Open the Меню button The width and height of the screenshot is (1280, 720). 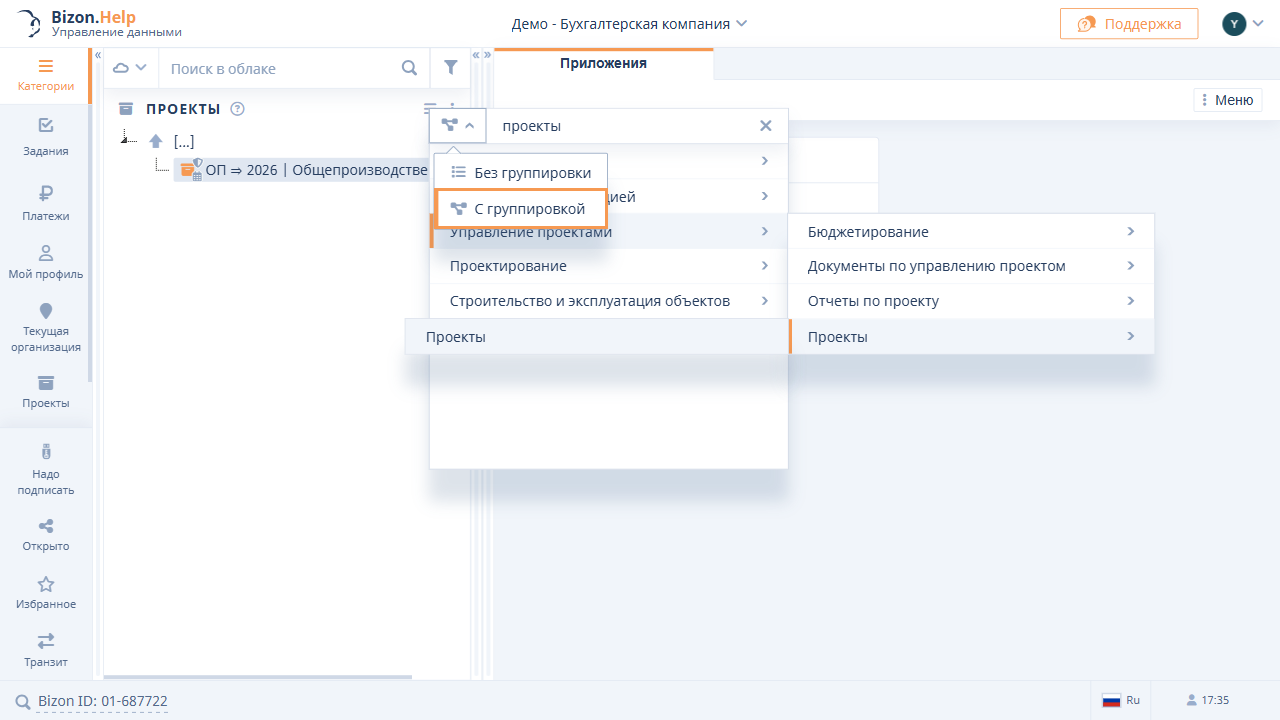1227,100
